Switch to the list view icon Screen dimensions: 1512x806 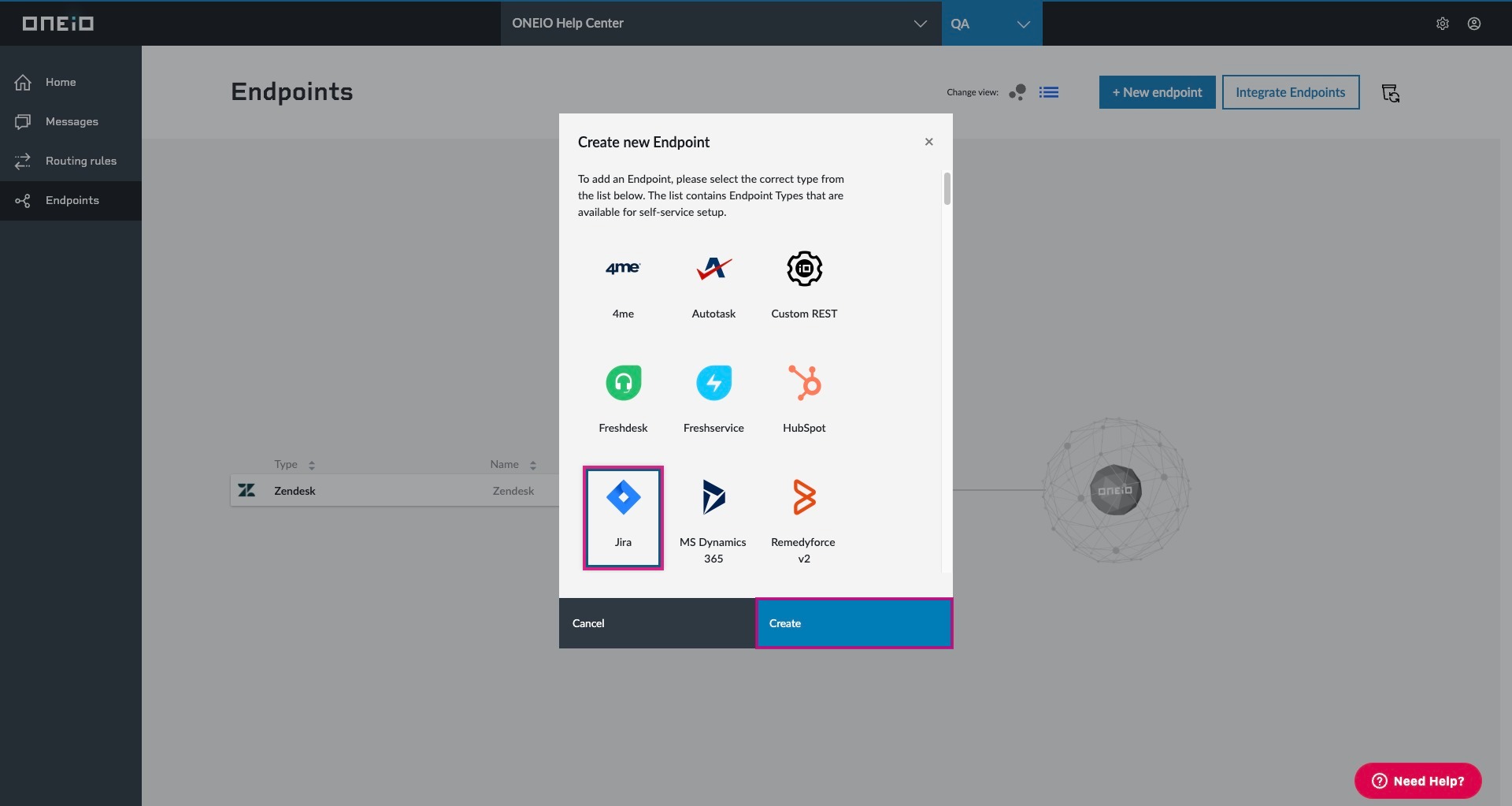point(1049,92)
